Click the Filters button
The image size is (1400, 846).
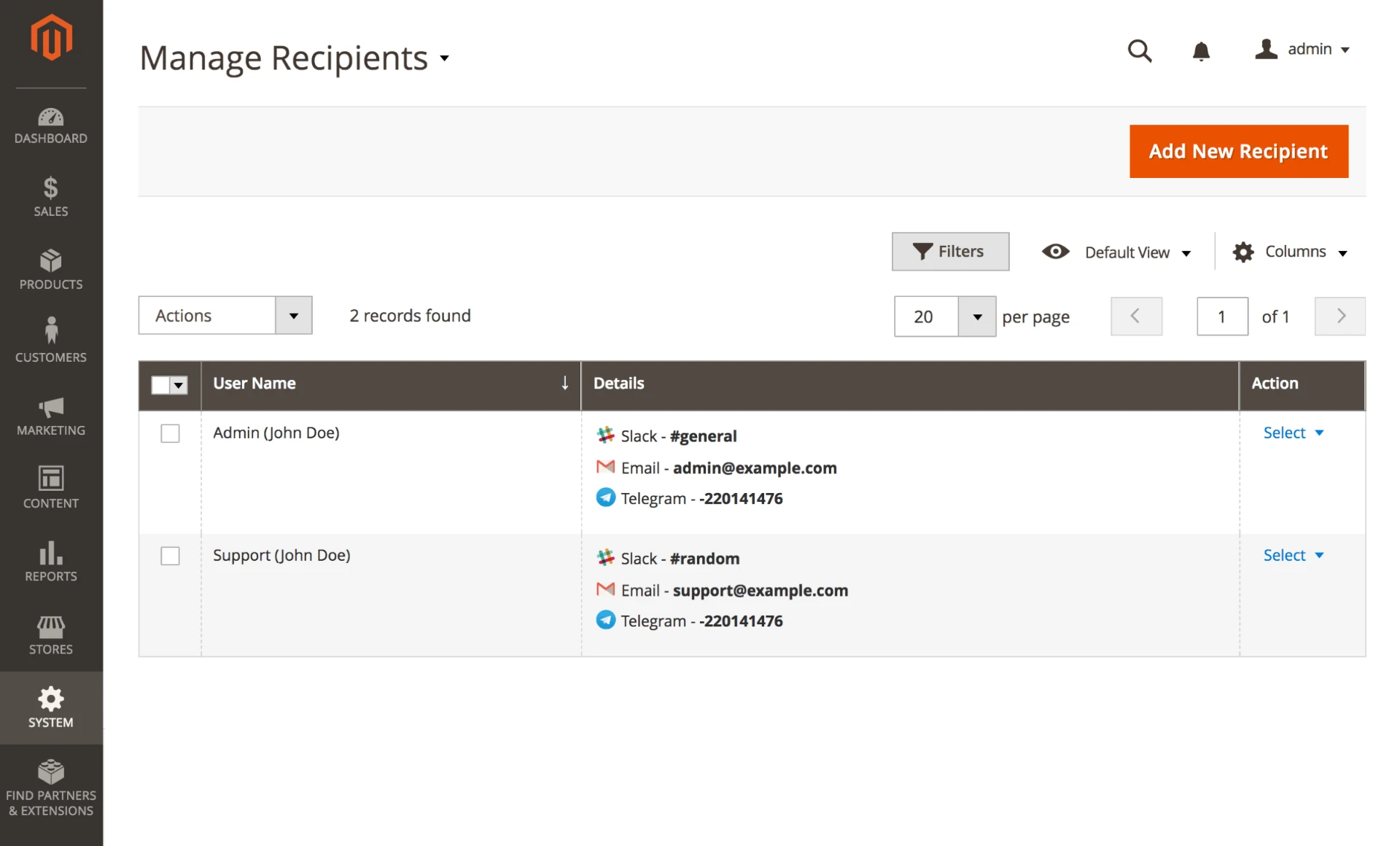[x=949, y=252]
